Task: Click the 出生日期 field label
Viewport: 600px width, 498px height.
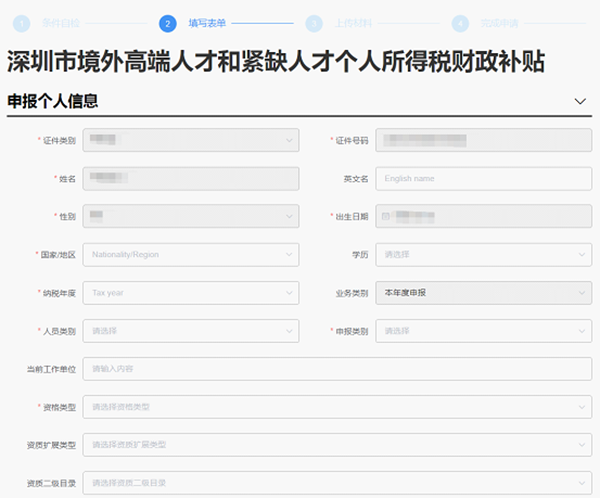Action: point(352,217)
